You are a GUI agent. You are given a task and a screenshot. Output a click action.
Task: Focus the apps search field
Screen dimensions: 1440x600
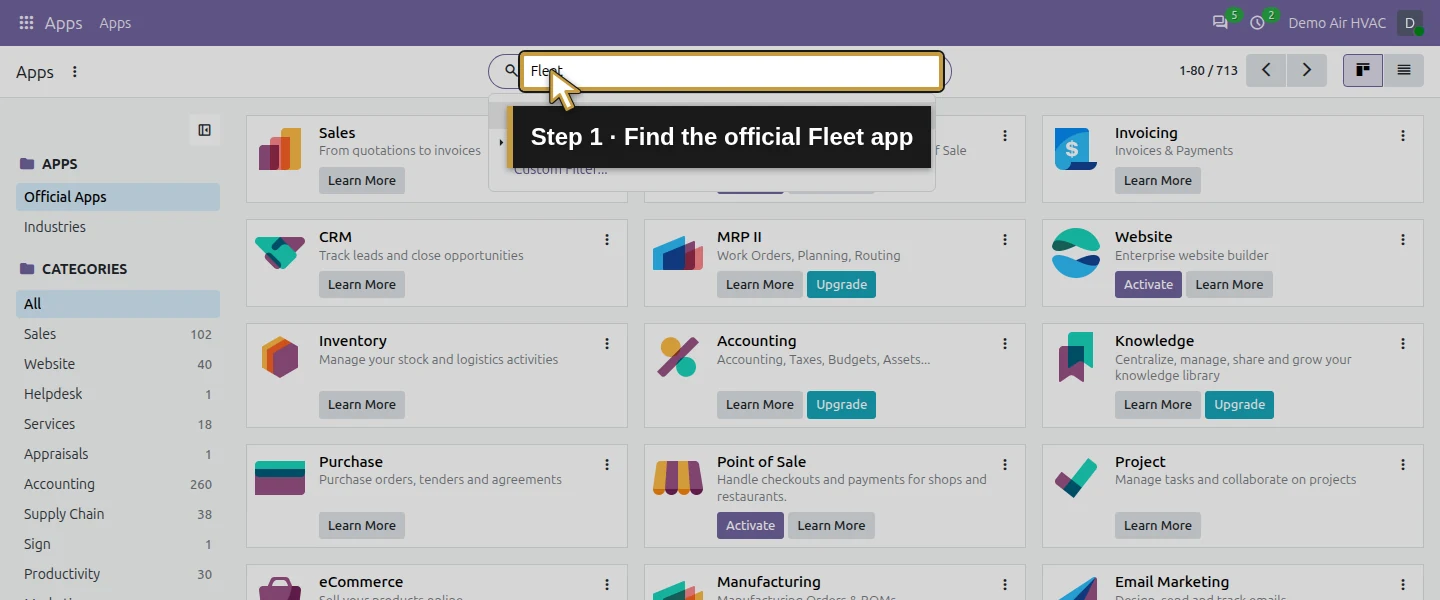pos(731,71)
